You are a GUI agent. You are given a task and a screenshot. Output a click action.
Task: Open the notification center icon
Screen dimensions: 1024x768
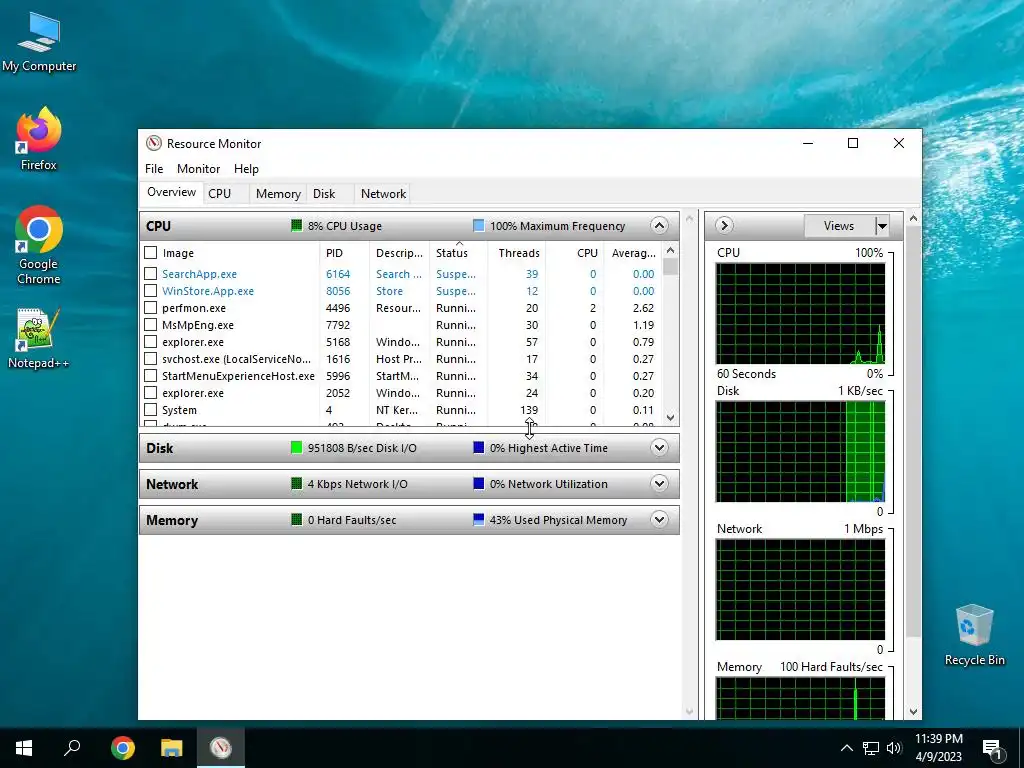pyautogui.click(x=991, y=749)
